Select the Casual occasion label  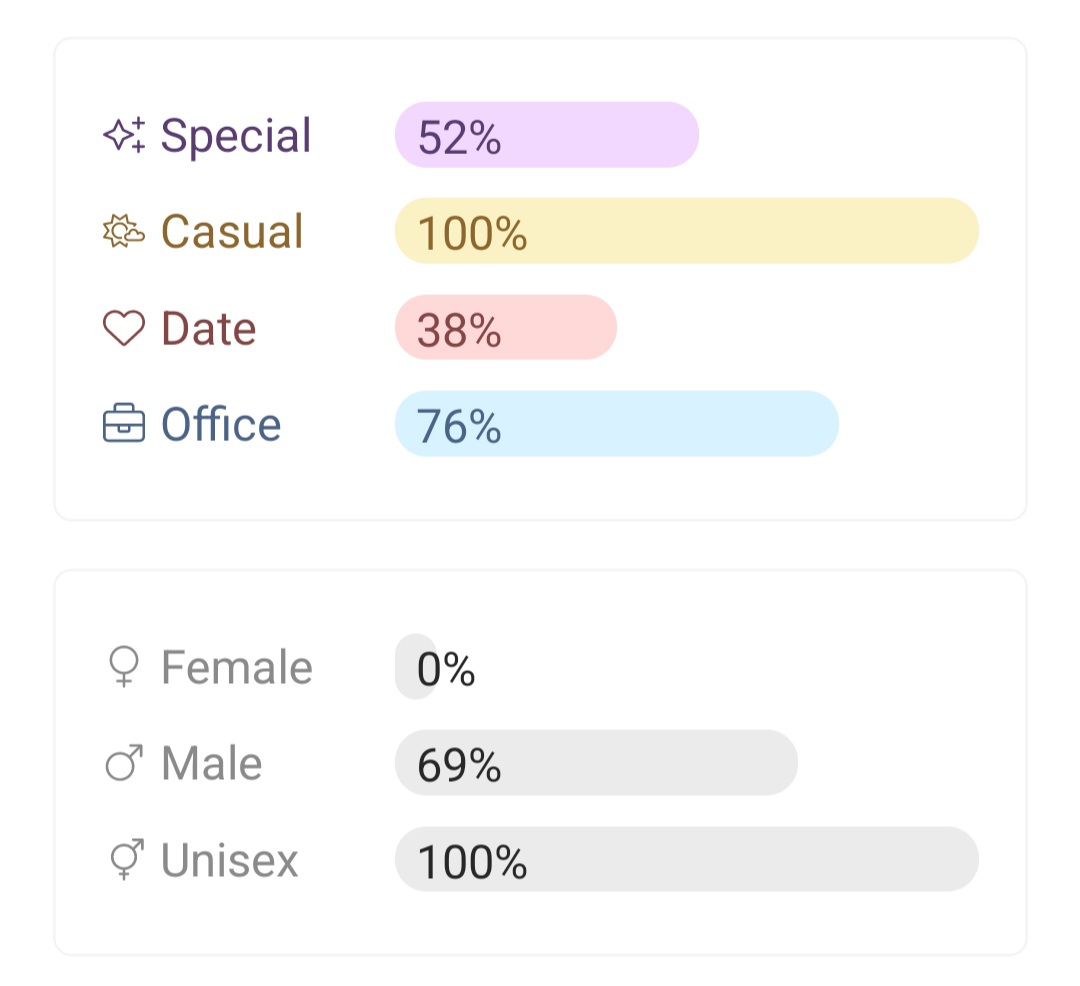[232, 232]
